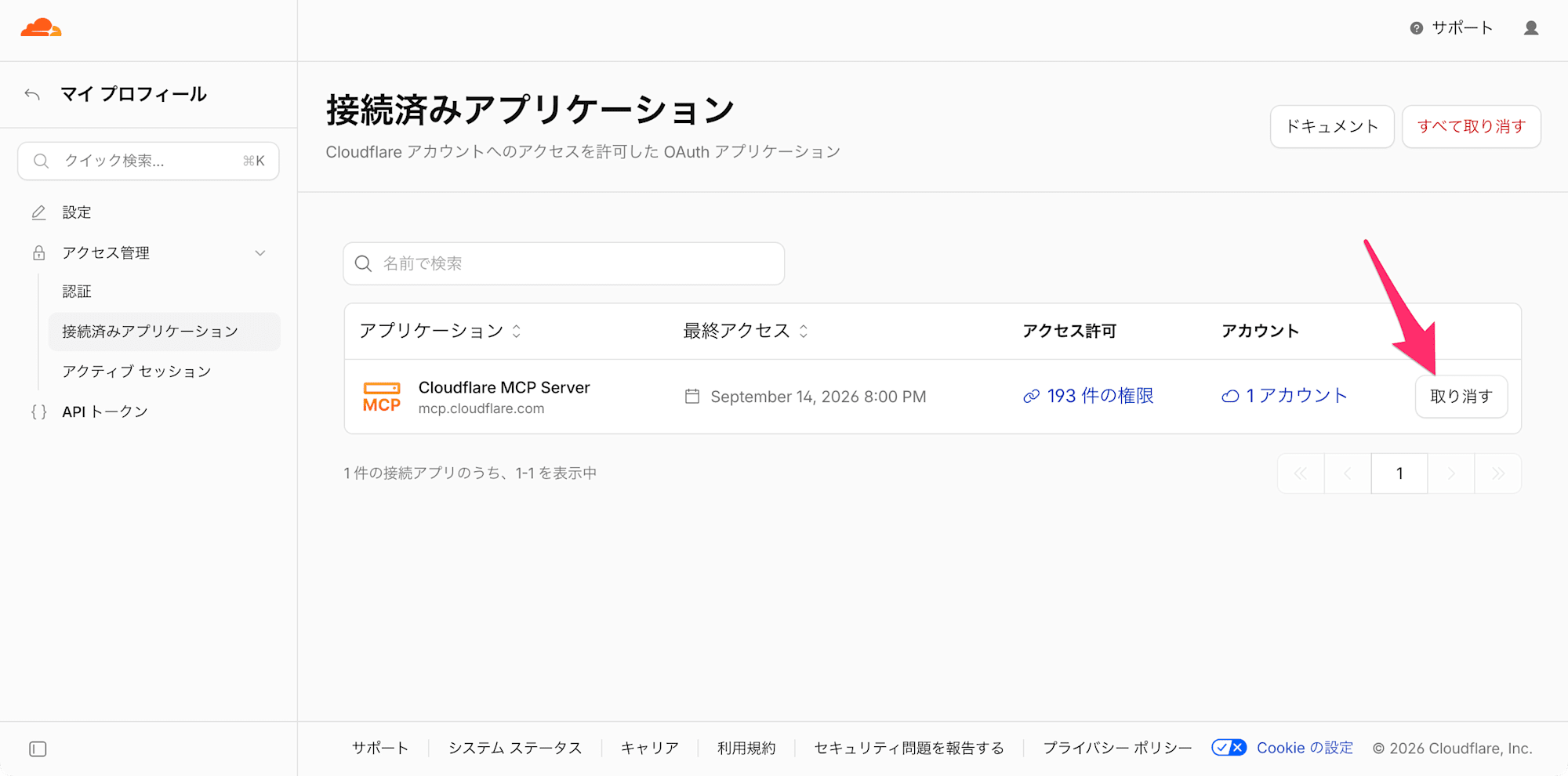The width and height of the screenshot is (1568, 776).
Task: Open the 1 アカウント link
Action: [x=1284, y=397]
